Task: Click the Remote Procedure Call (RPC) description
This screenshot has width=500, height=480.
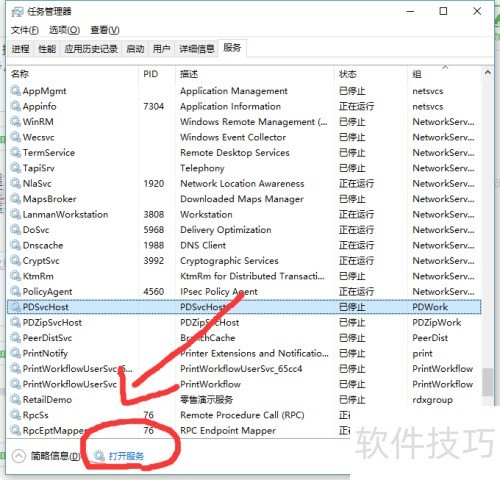Action: pyautogui.click(x=242, y=415)
